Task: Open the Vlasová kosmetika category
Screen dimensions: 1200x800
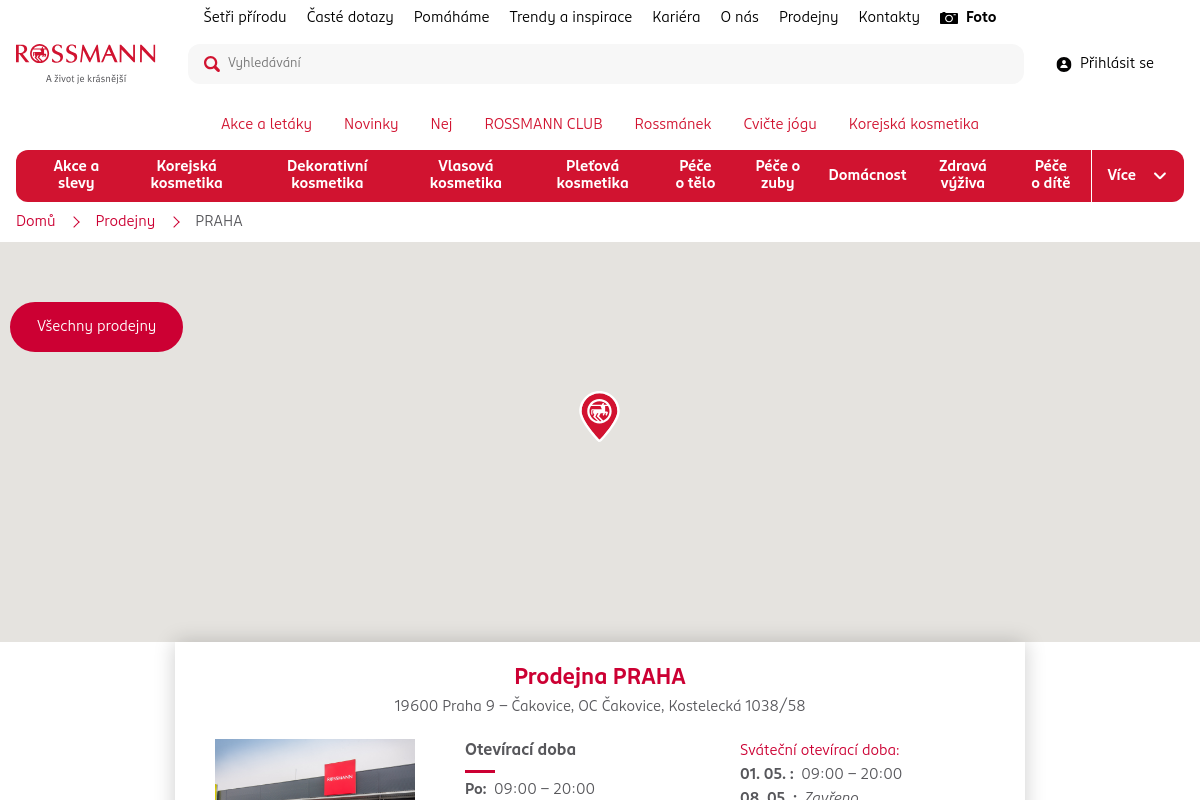Action: (466, 175)
